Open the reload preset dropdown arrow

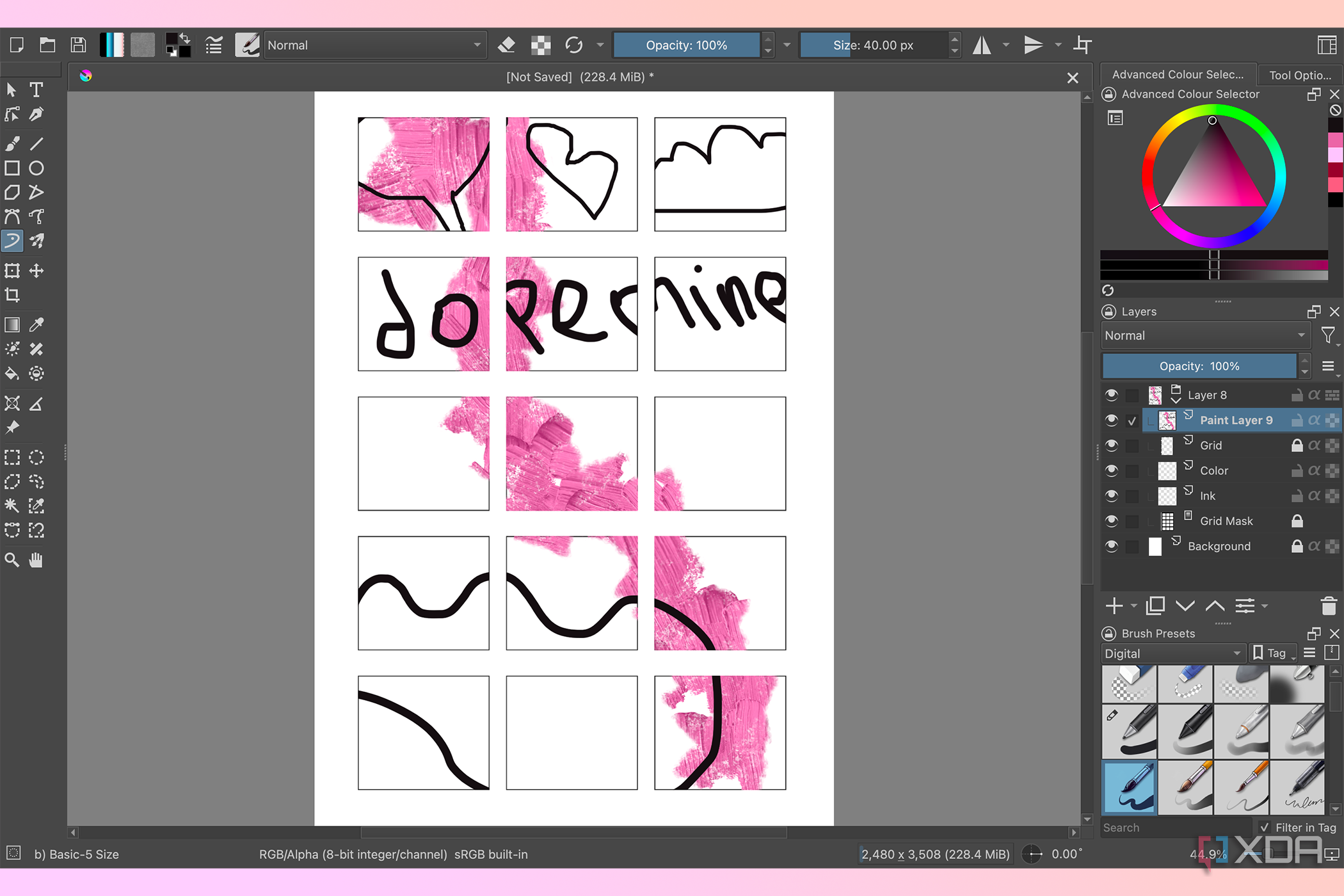click(x=600, y=45)
